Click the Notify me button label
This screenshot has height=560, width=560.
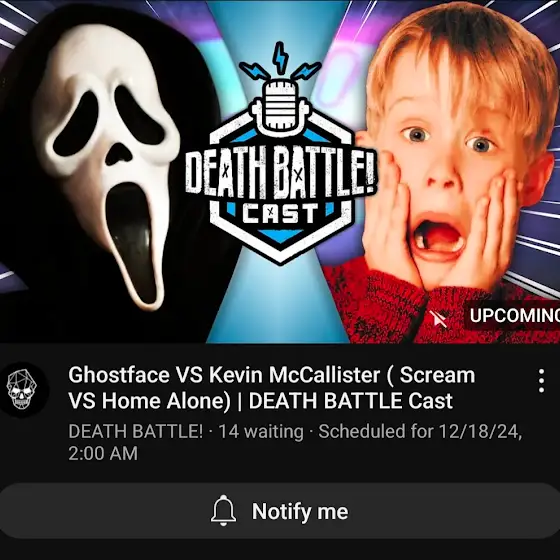(300, 511)
